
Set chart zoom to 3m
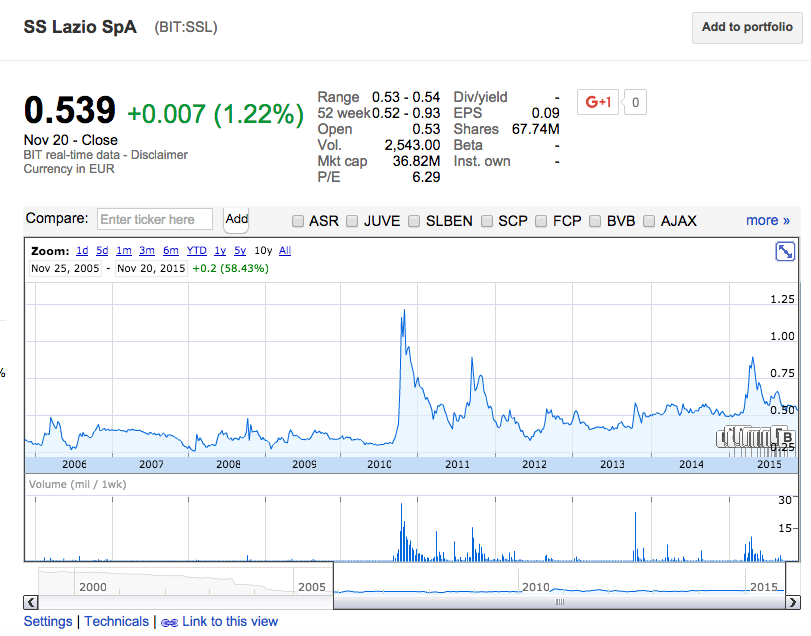pos(147,251)
